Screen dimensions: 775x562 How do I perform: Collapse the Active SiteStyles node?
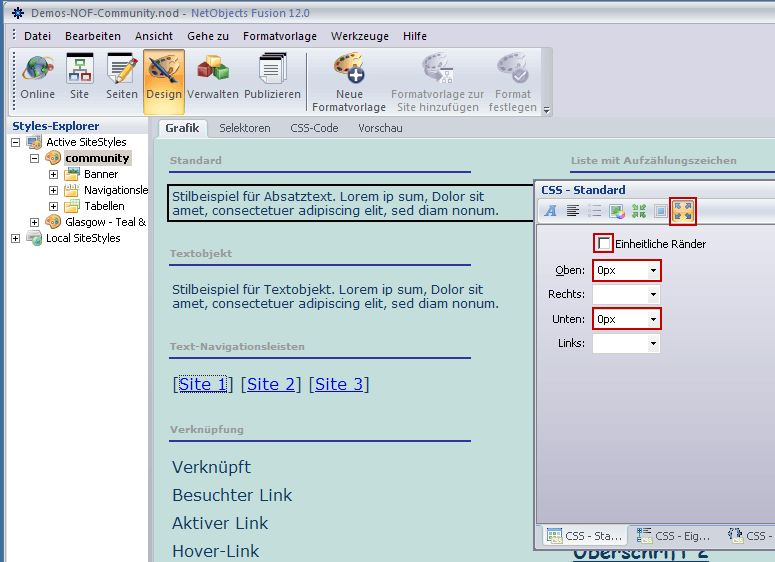click(15, 142)
